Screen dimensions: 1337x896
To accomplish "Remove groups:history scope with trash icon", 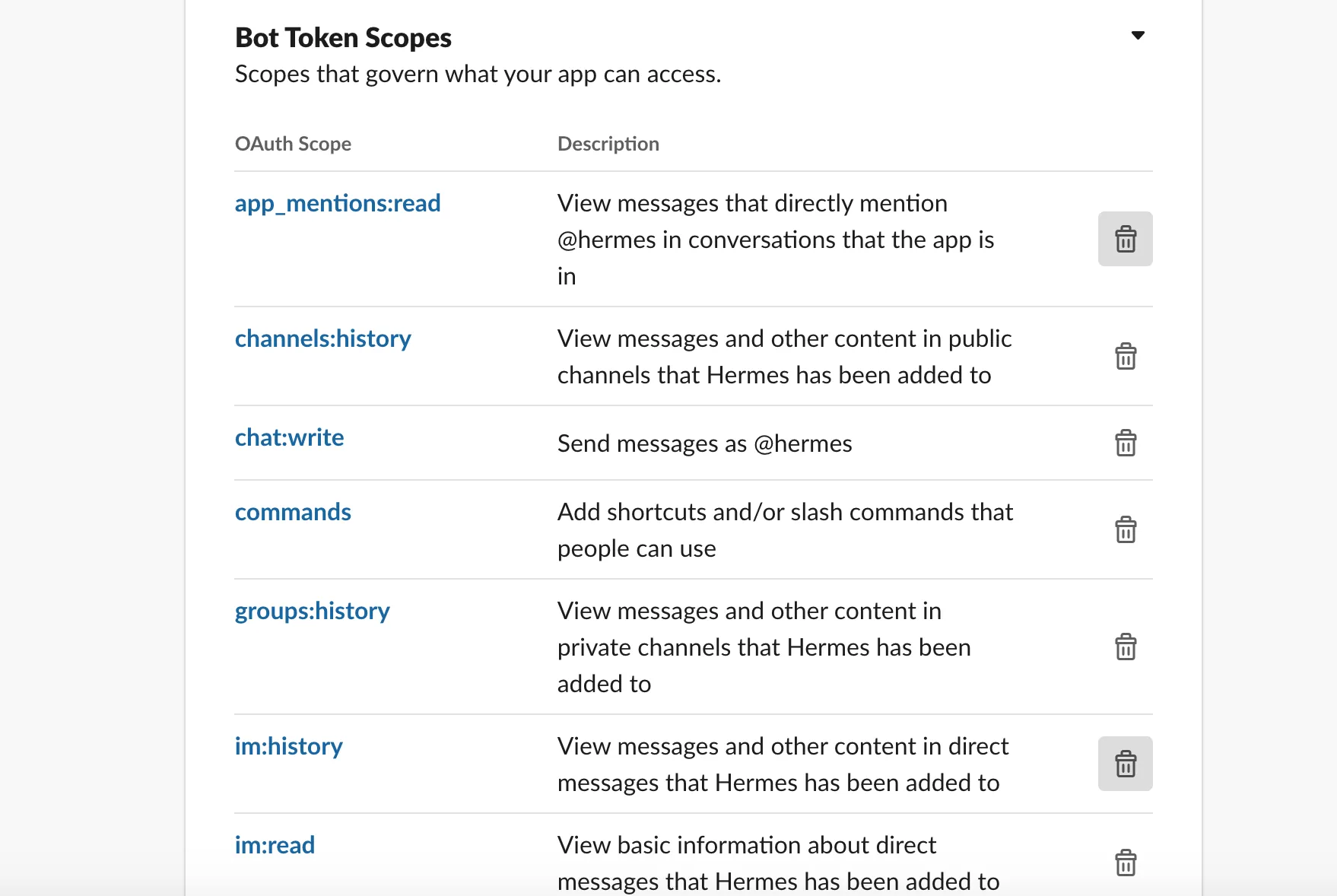I will (x=1125, y=647).
